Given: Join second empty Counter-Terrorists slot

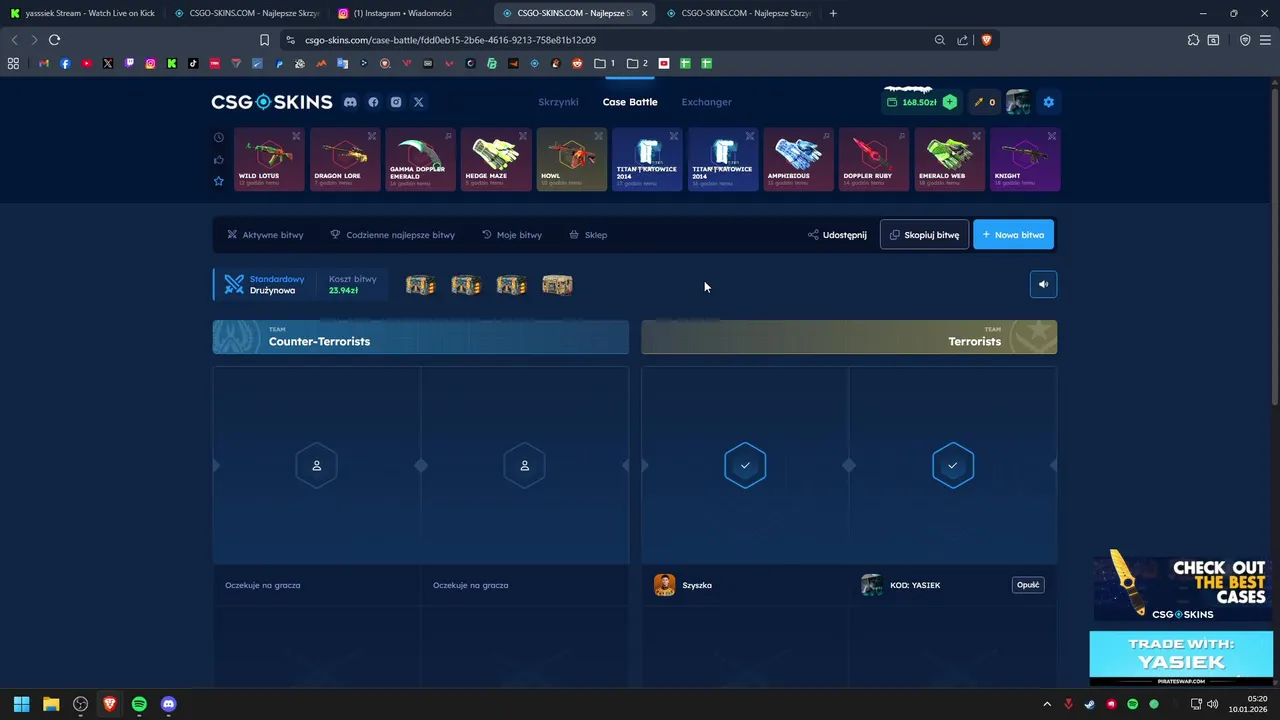Looking at the screenshot, I should coord(524,465).
